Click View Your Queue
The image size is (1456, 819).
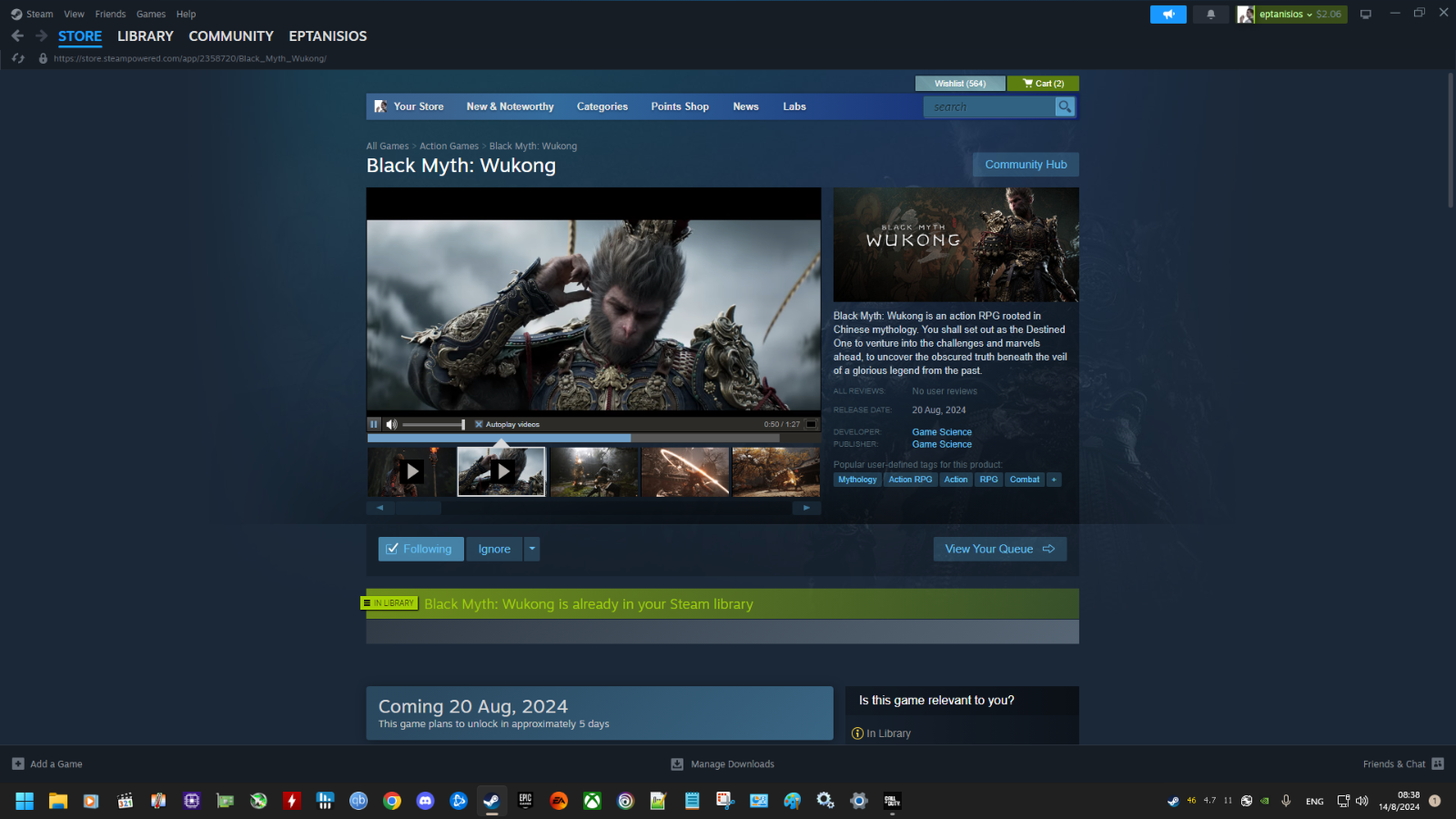pos(999,549)
